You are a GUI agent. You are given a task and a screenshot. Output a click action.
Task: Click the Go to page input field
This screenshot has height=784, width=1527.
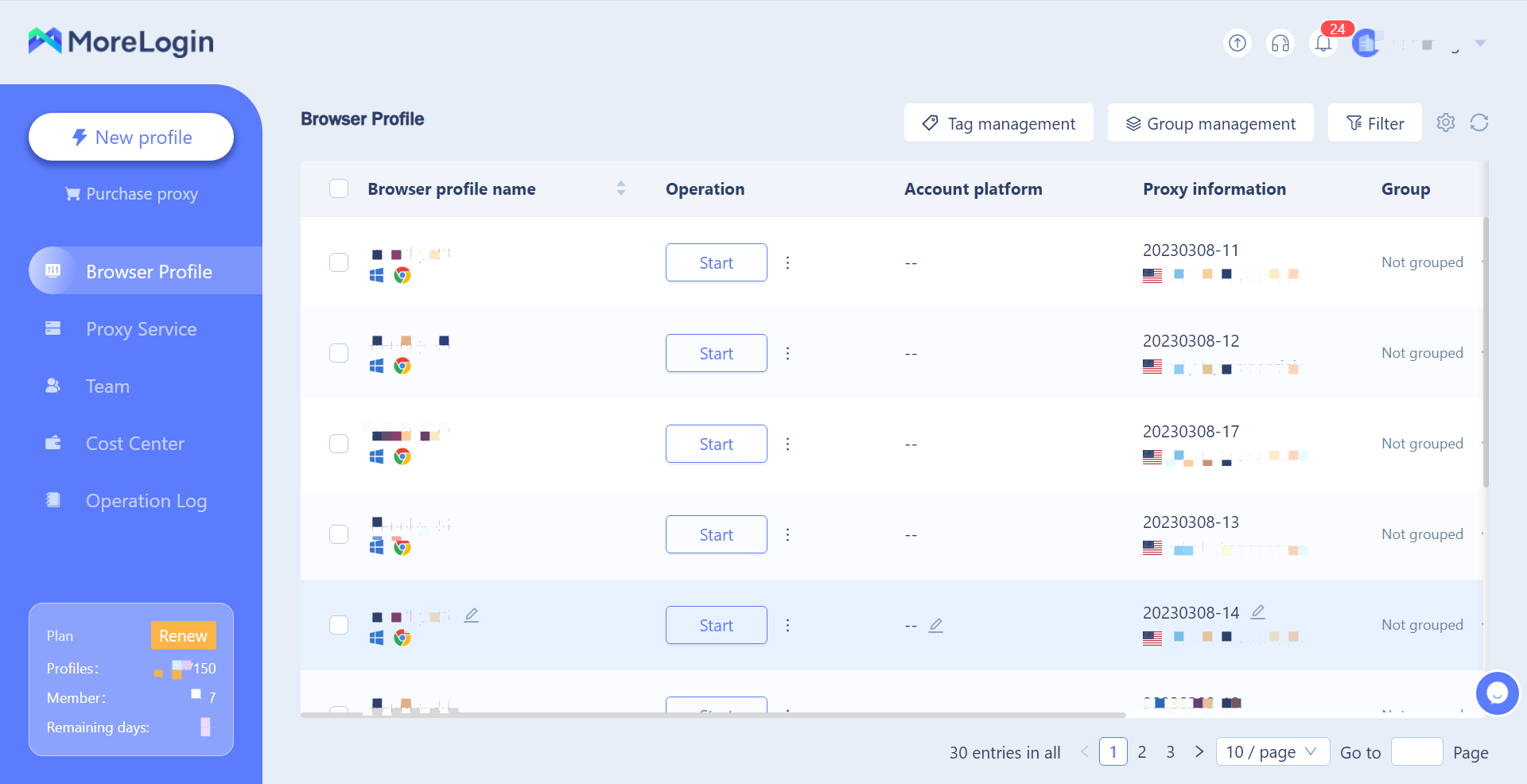point(1416,751)
